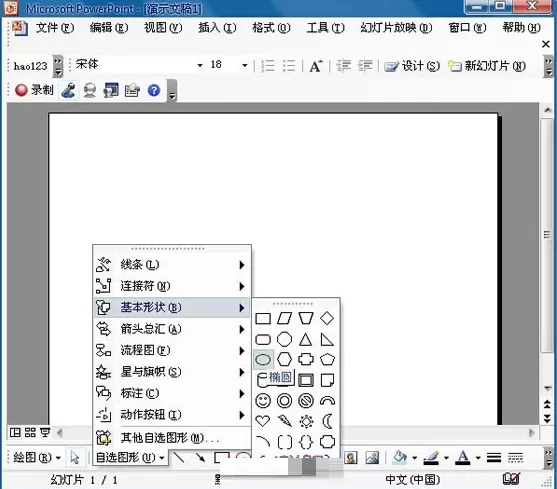The height and width of the screenshot is (489, 557).
Task: Click the arrow drawing tool
Action: (200, 457)
